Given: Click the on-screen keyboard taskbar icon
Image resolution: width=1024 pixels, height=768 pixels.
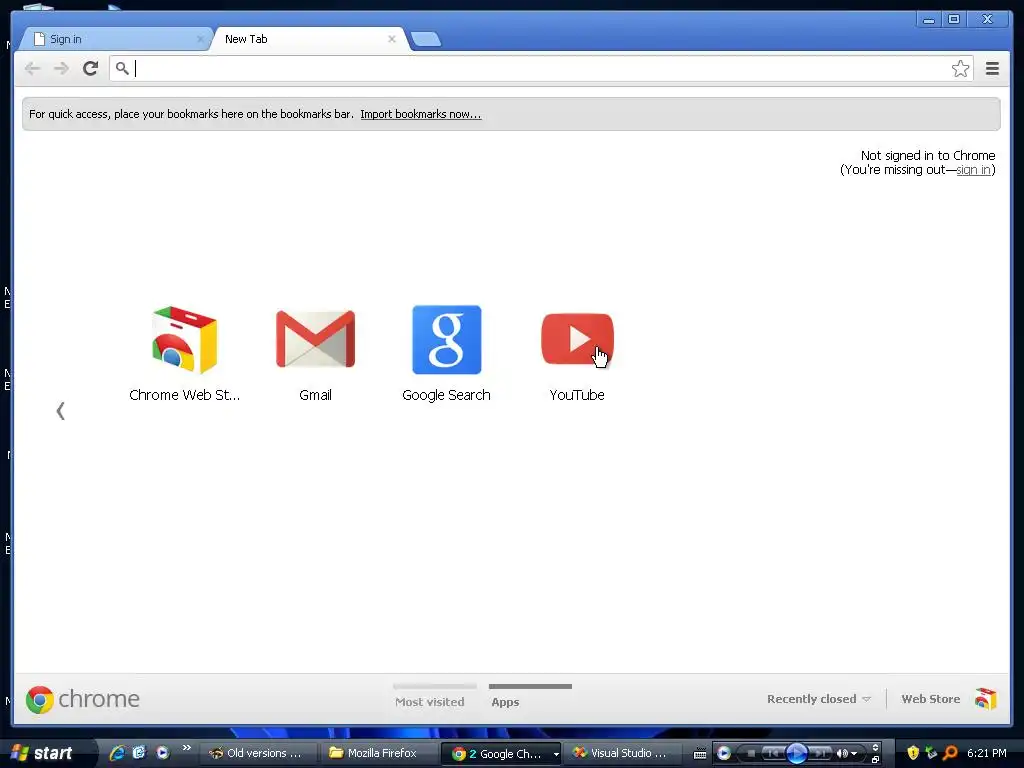Looking at the screenshot, I should tap(699, 754).
